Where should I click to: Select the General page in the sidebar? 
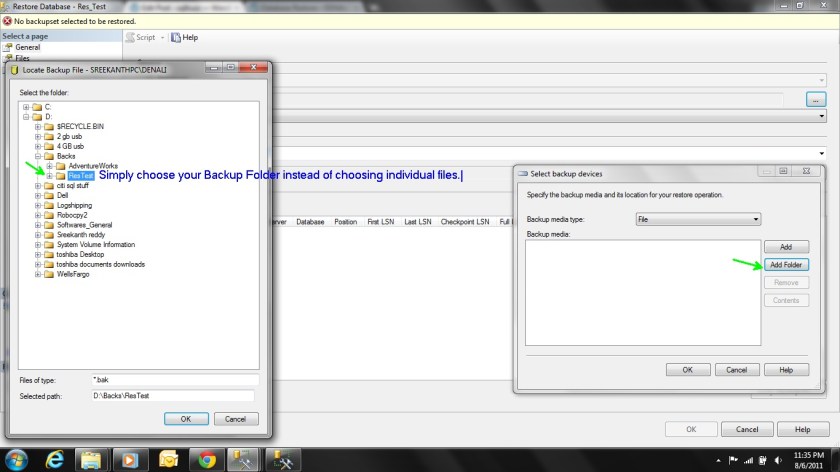27,47
